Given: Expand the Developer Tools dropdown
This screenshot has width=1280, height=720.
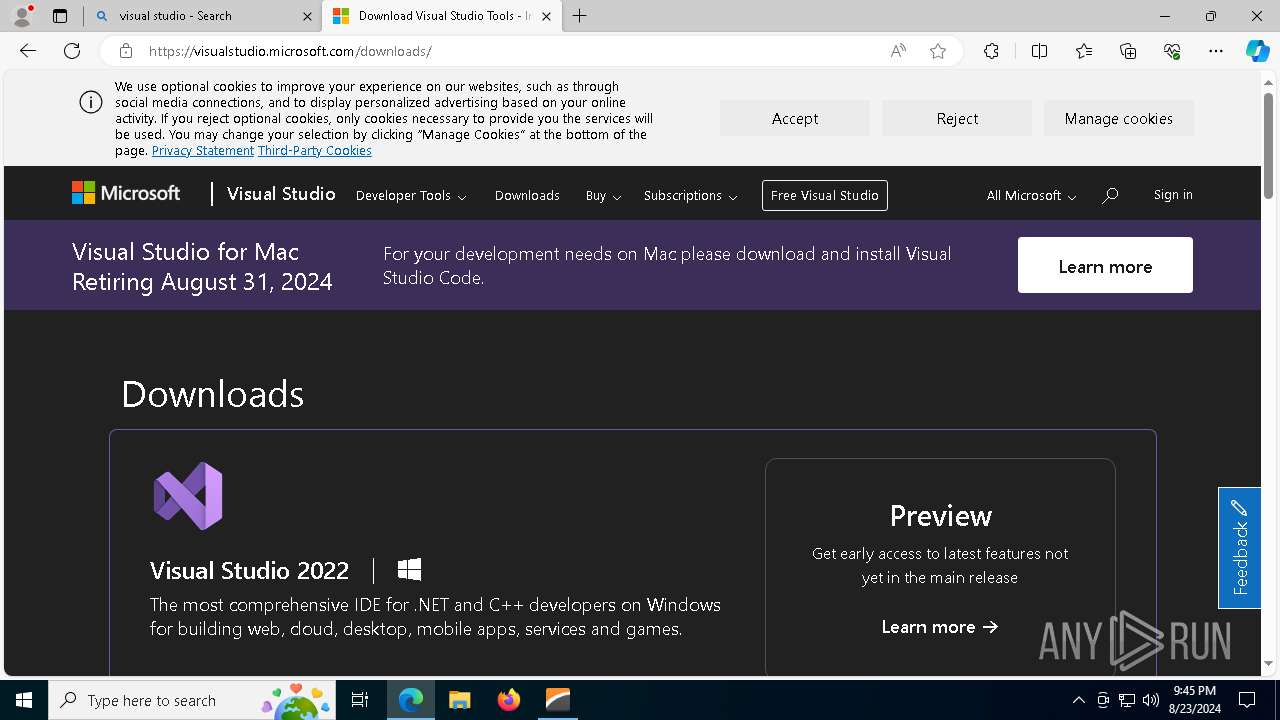Looking at the screenshot, I should click(x=411, y=196).
